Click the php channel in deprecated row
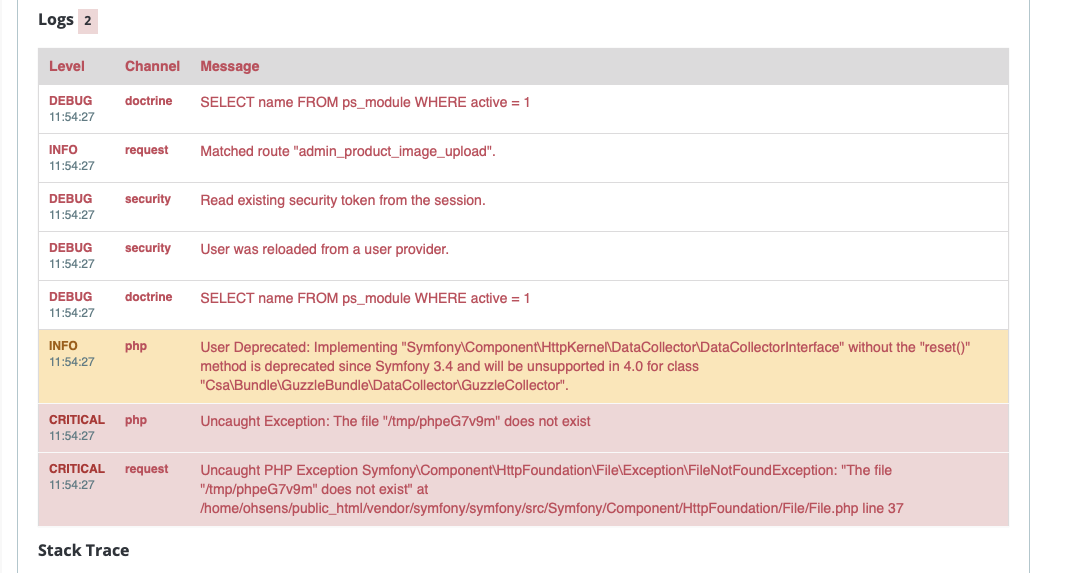This screenshot has width=1074, height=573. [x=136, y=346]
